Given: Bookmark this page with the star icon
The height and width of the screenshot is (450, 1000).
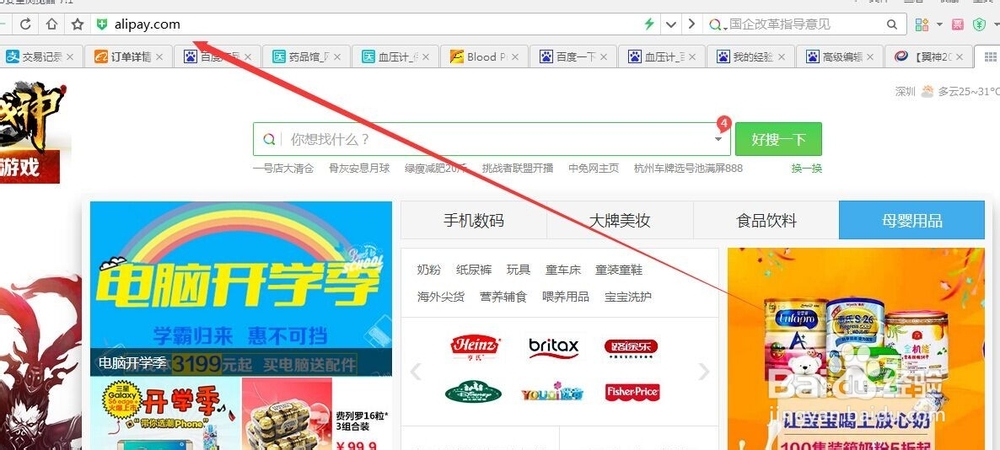Looking at the screenshot, I should (77, 25).
